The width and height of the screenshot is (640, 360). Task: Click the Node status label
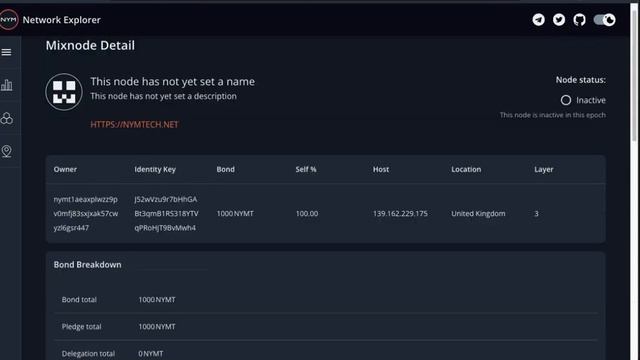coord(580,80)
